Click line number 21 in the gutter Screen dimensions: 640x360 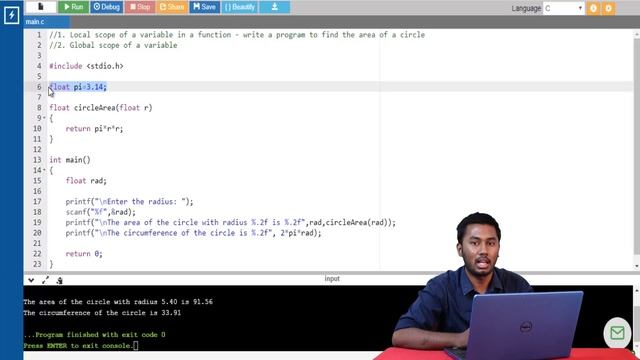37,243
